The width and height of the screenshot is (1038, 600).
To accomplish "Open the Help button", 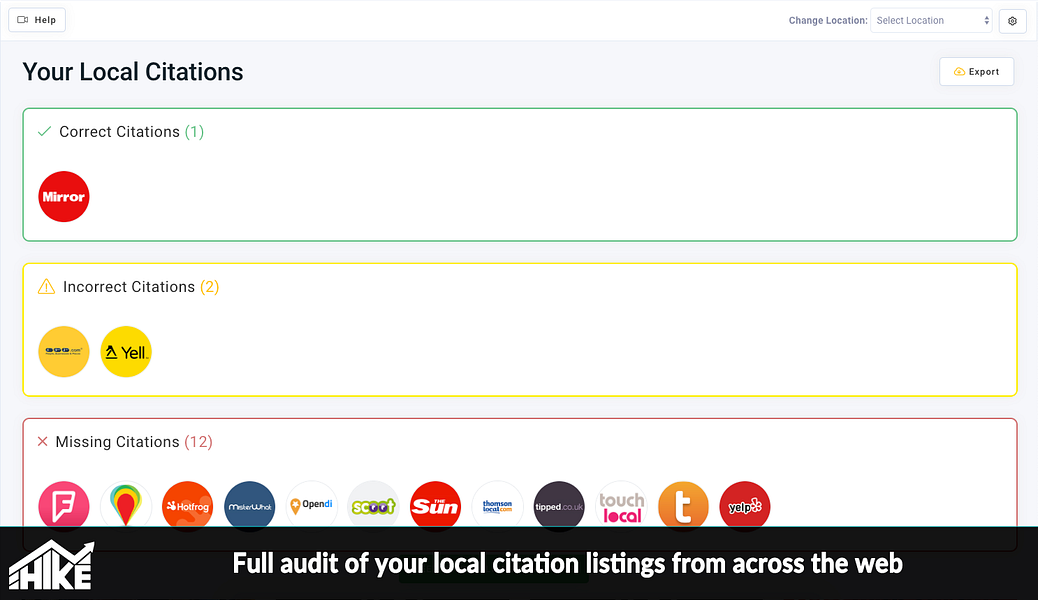I will pyautogui.click(x=37, y=20).
